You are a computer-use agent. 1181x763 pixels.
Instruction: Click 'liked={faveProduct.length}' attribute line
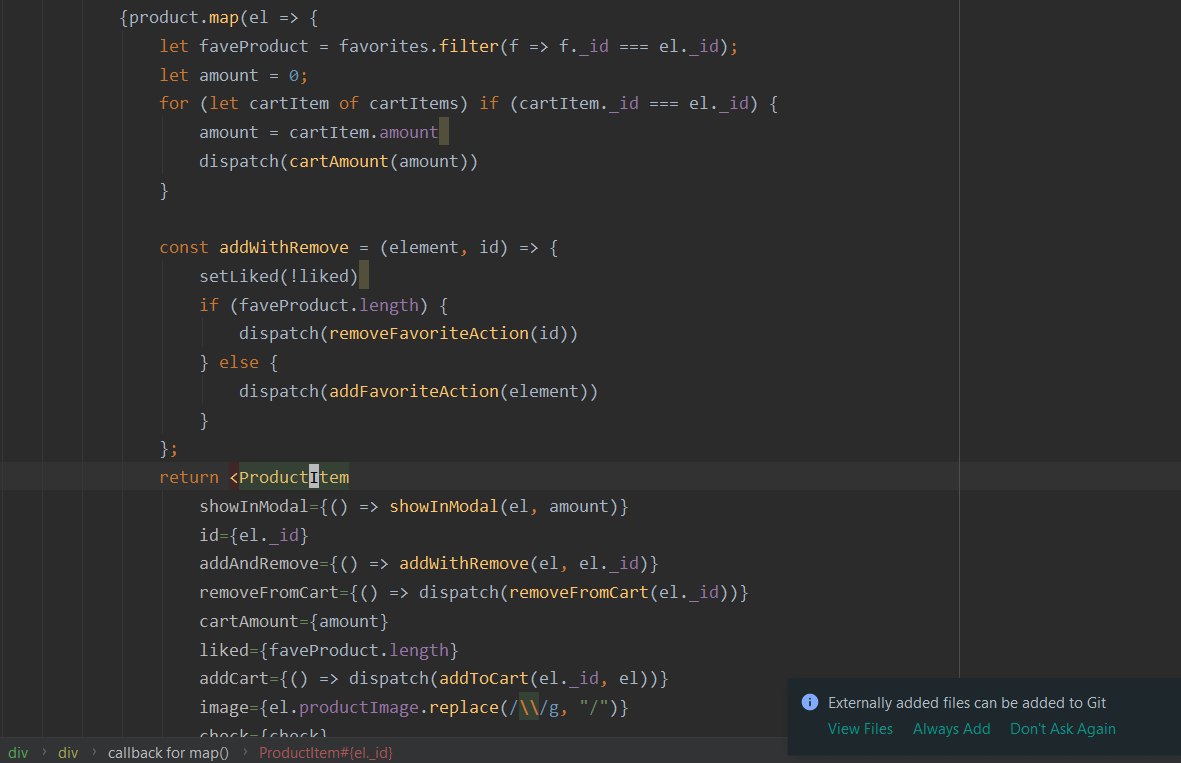(328, 650)
